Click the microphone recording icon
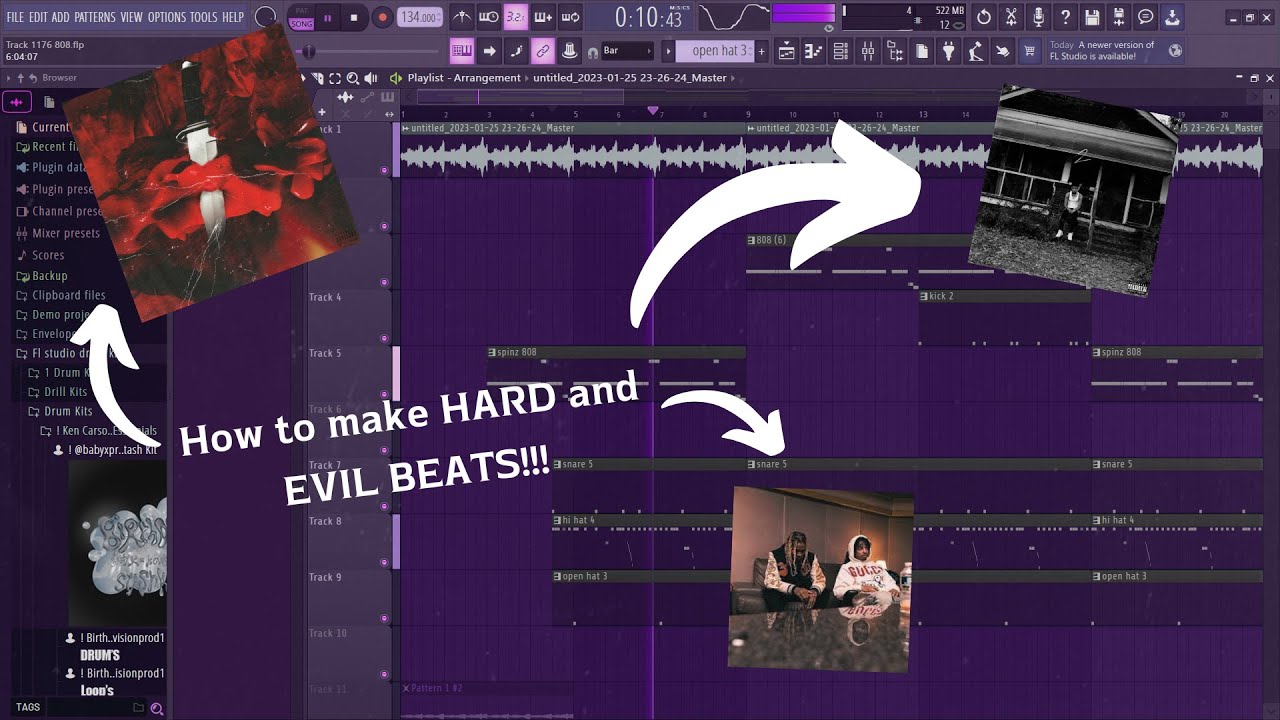Image resolution: width=1280 pixels, height=720 pixels. (1038, 17)
